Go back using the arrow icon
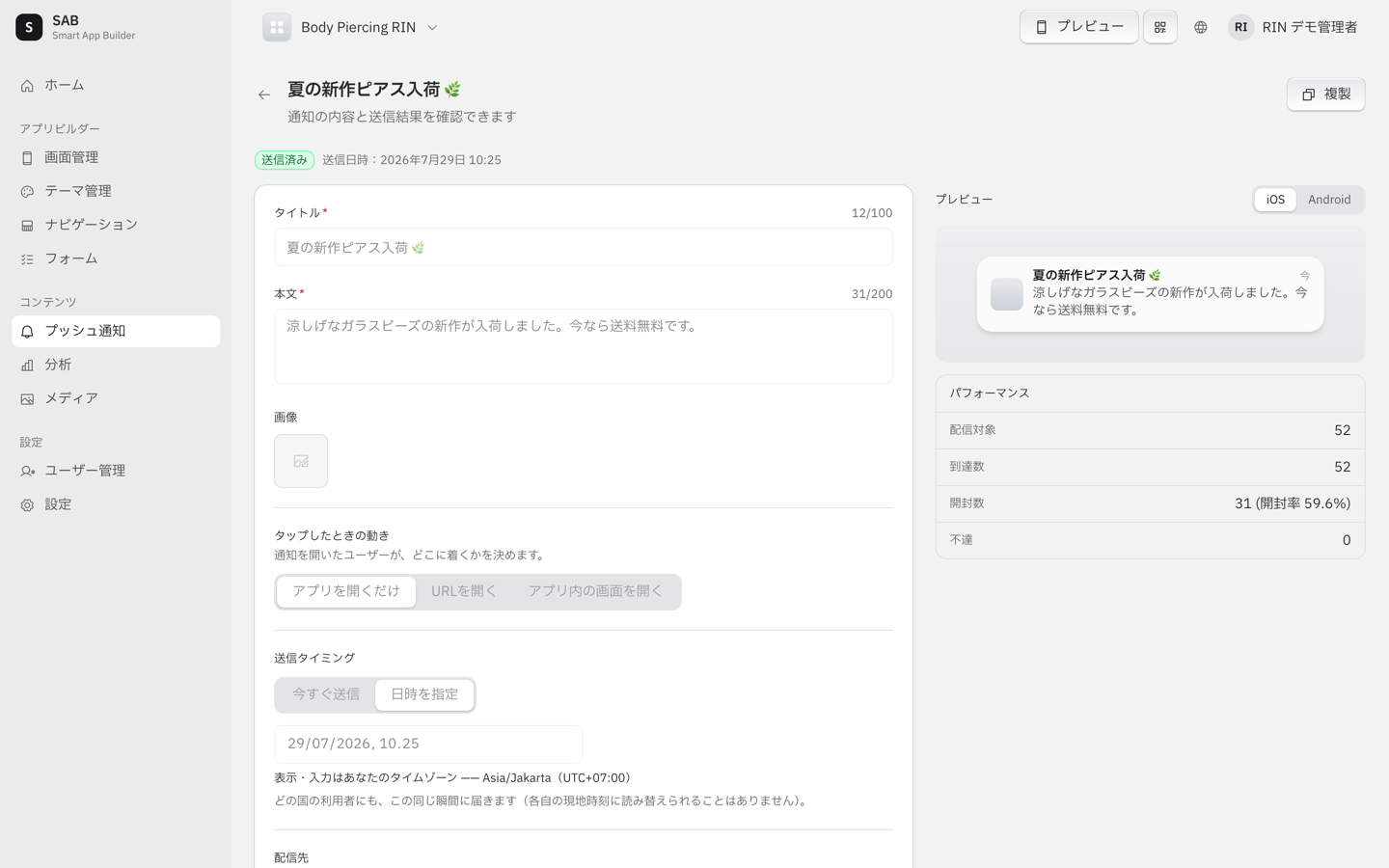This screenshot has height=868, width=1389. [264, 95]
